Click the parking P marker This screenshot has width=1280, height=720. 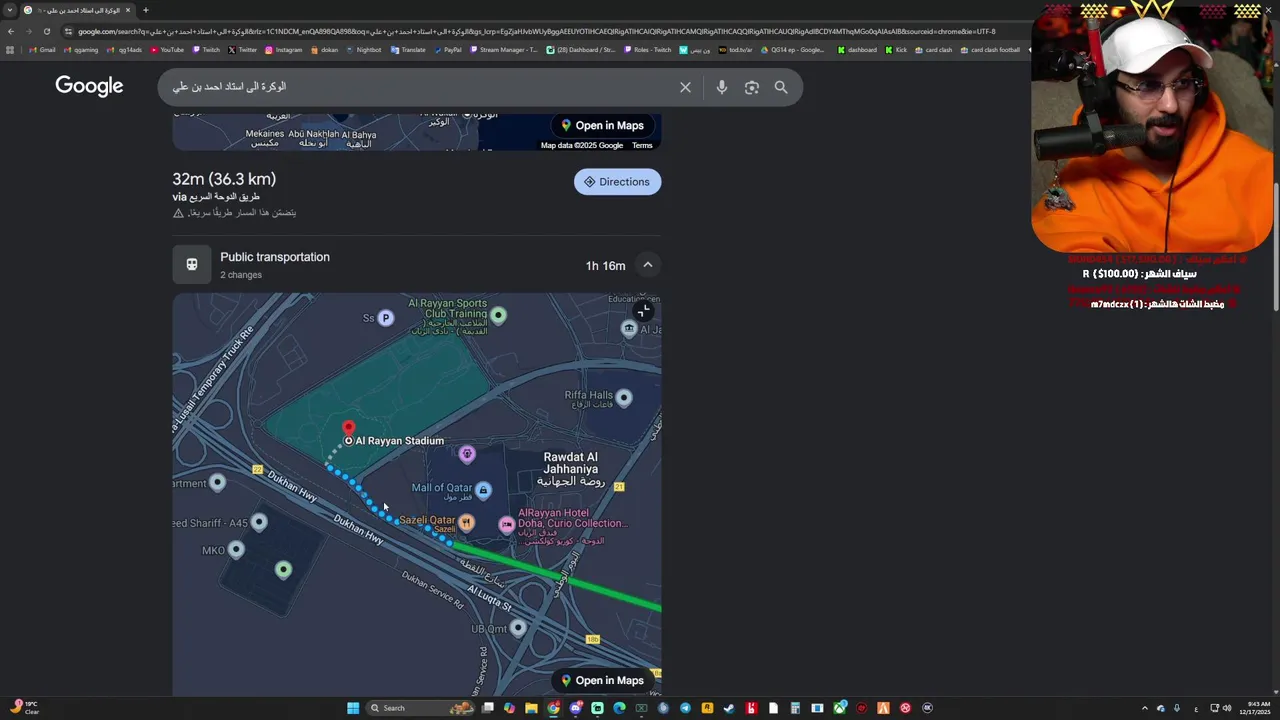[385, 318]
